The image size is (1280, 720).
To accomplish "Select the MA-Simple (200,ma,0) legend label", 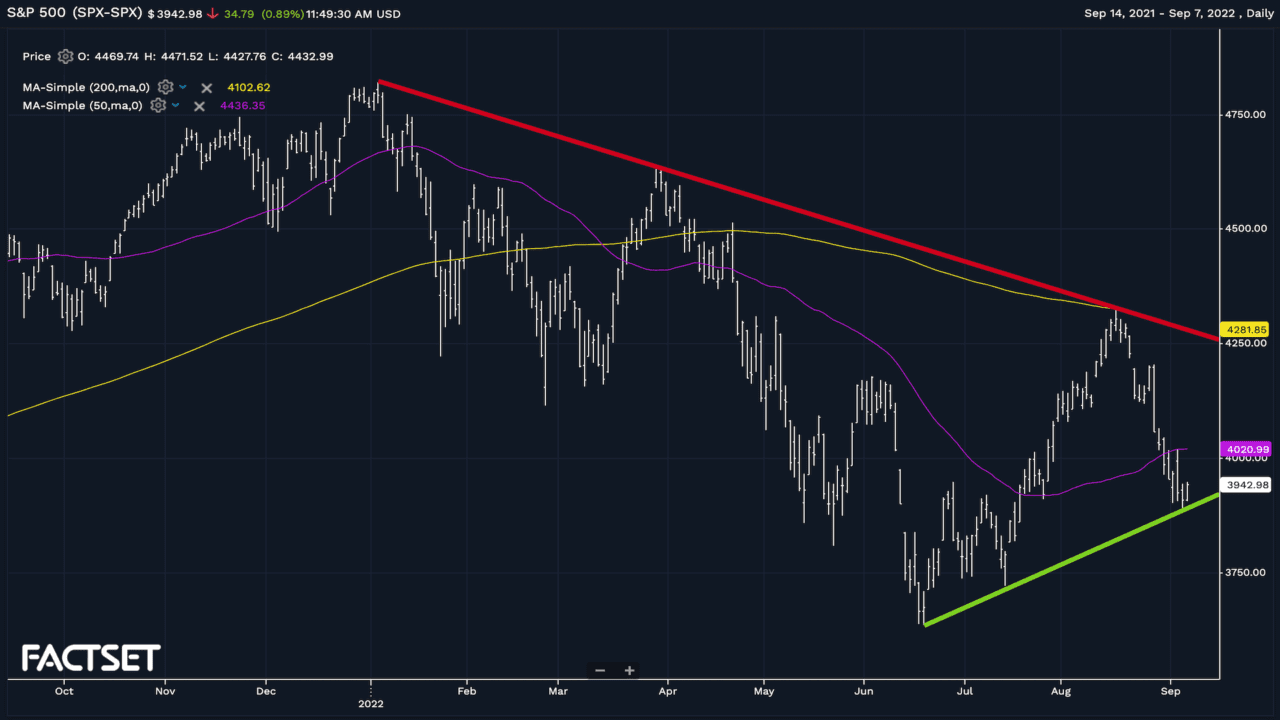I will [x=88, y=88].
